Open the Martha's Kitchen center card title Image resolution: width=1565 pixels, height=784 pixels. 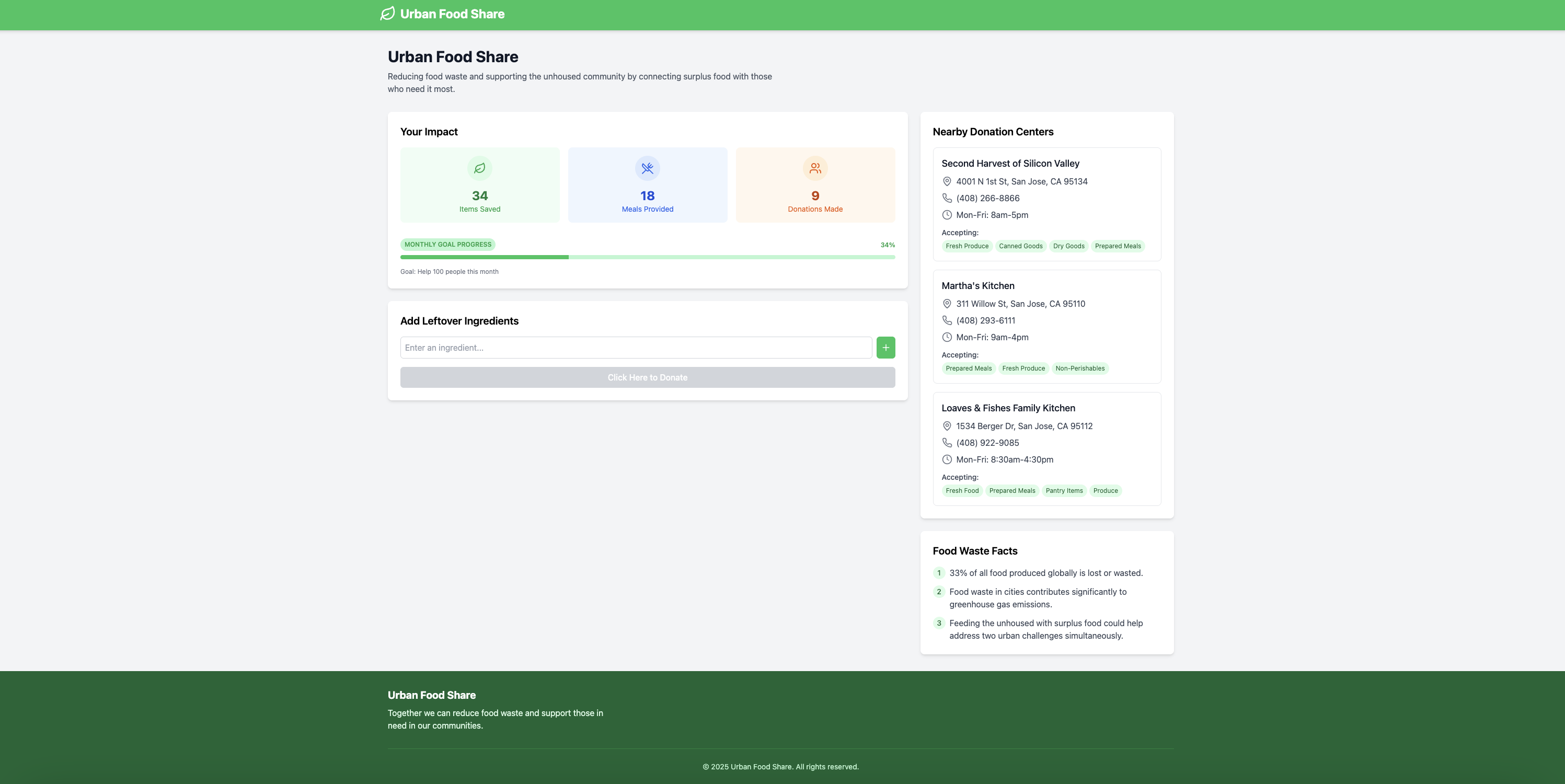(977, 286)
